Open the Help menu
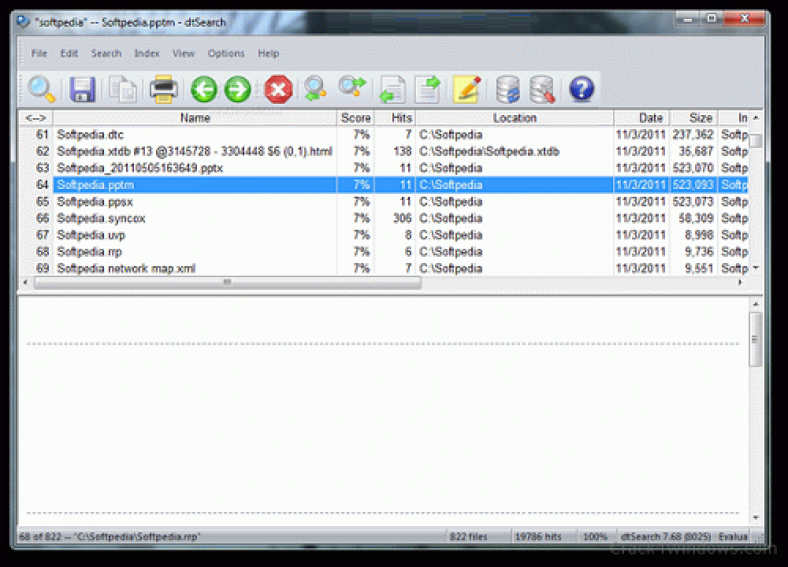788x567 pixels. coord(268,53)
